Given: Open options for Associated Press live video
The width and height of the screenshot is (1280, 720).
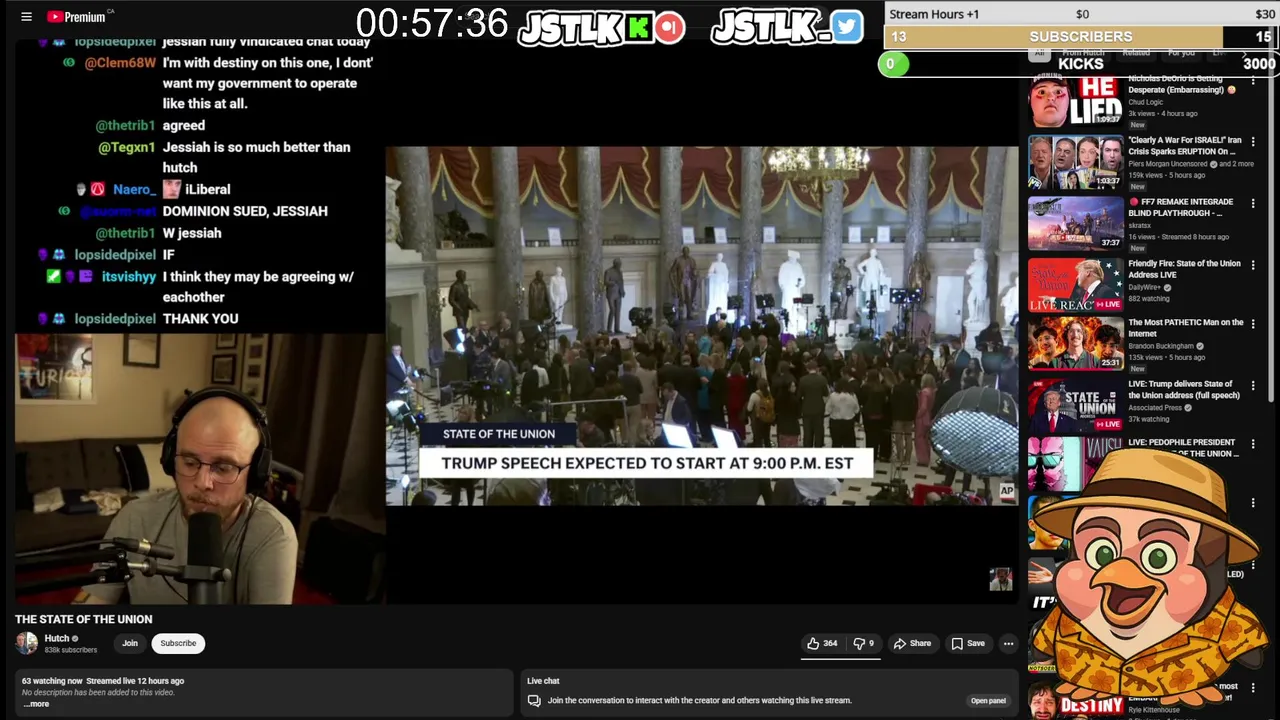Looking at the screenshot, I should click(x=1253, y=386).
